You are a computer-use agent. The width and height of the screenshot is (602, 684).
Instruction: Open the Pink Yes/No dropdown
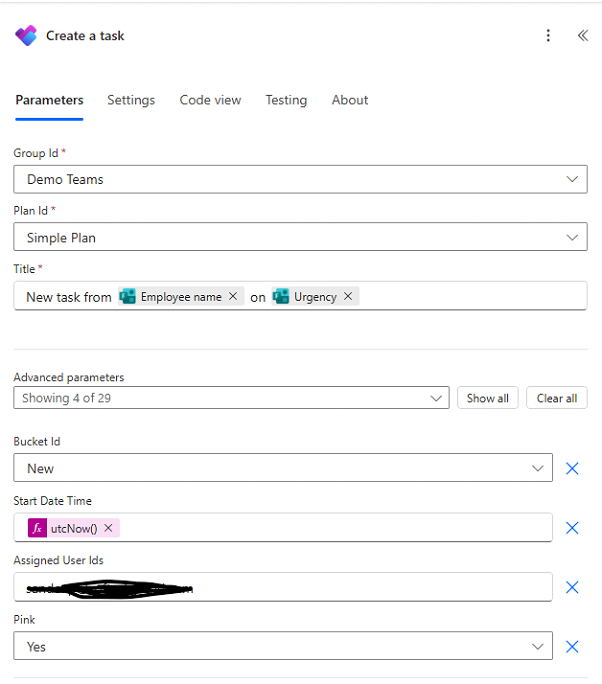[x=538, y=647]
